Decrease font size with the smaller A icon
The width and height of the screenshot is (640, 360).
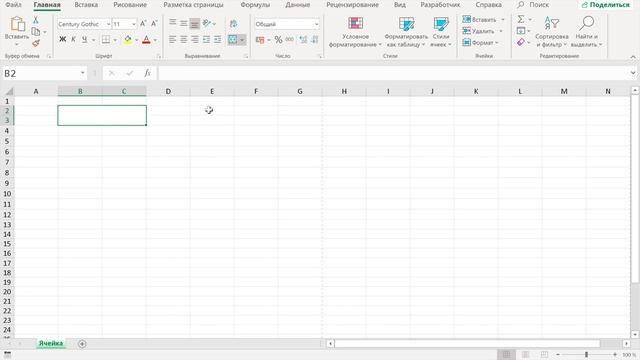154,24
